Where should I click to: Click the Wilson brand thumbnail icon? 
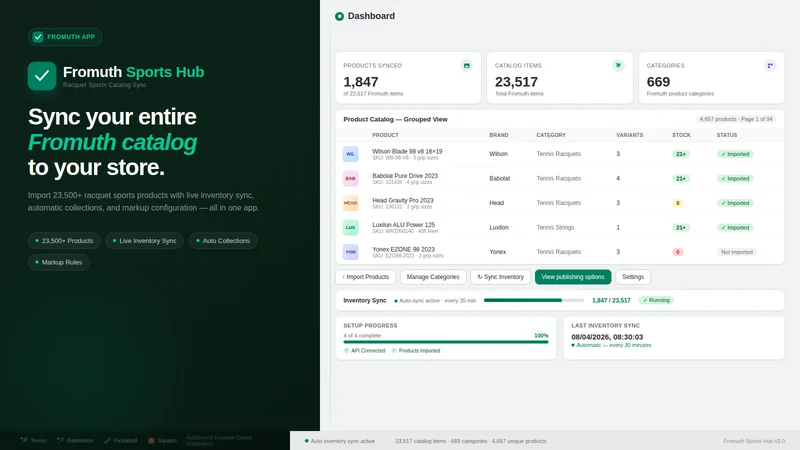(351, 154)
